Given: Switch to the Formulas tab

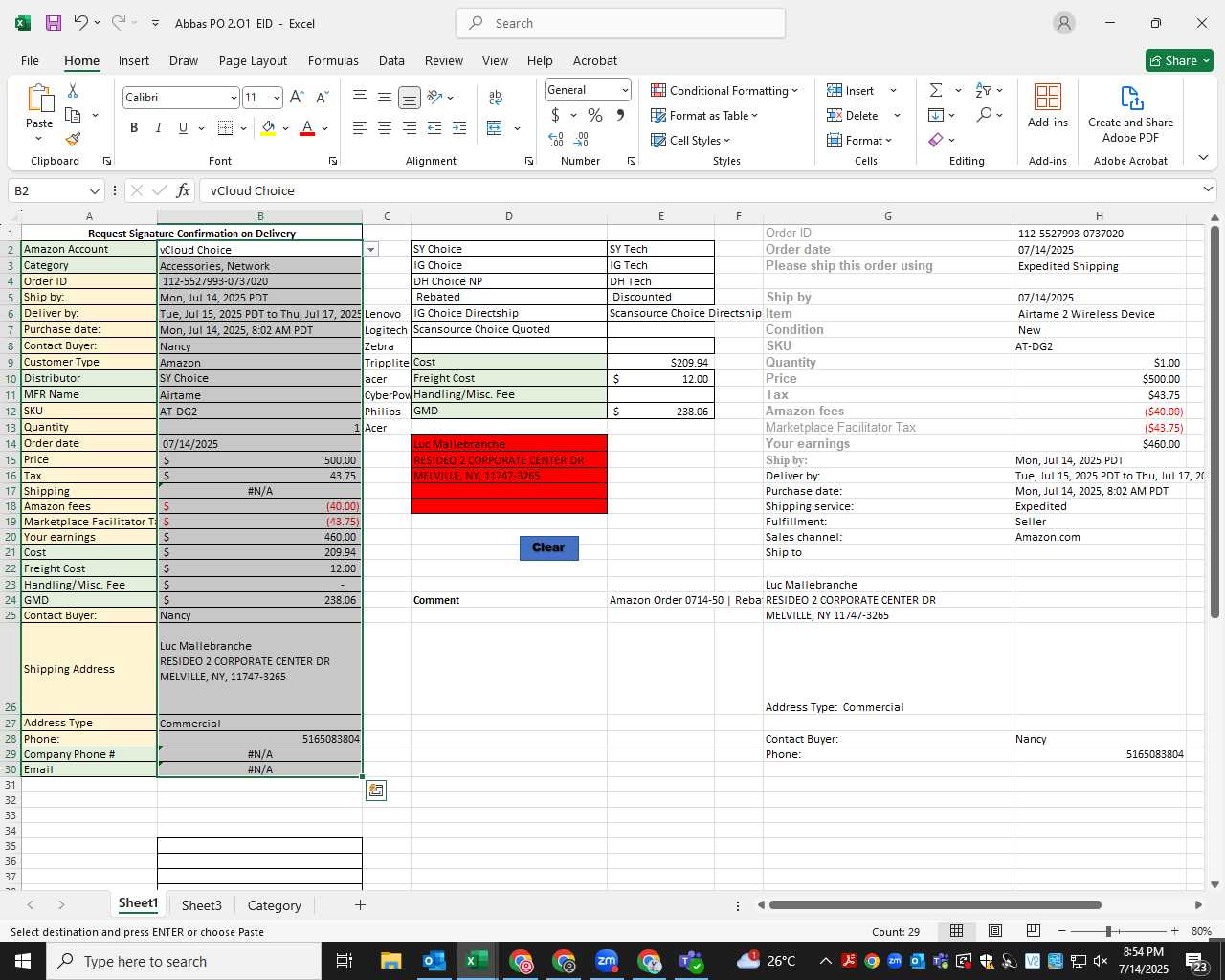Looking at the screenshot, I should 333,60.
